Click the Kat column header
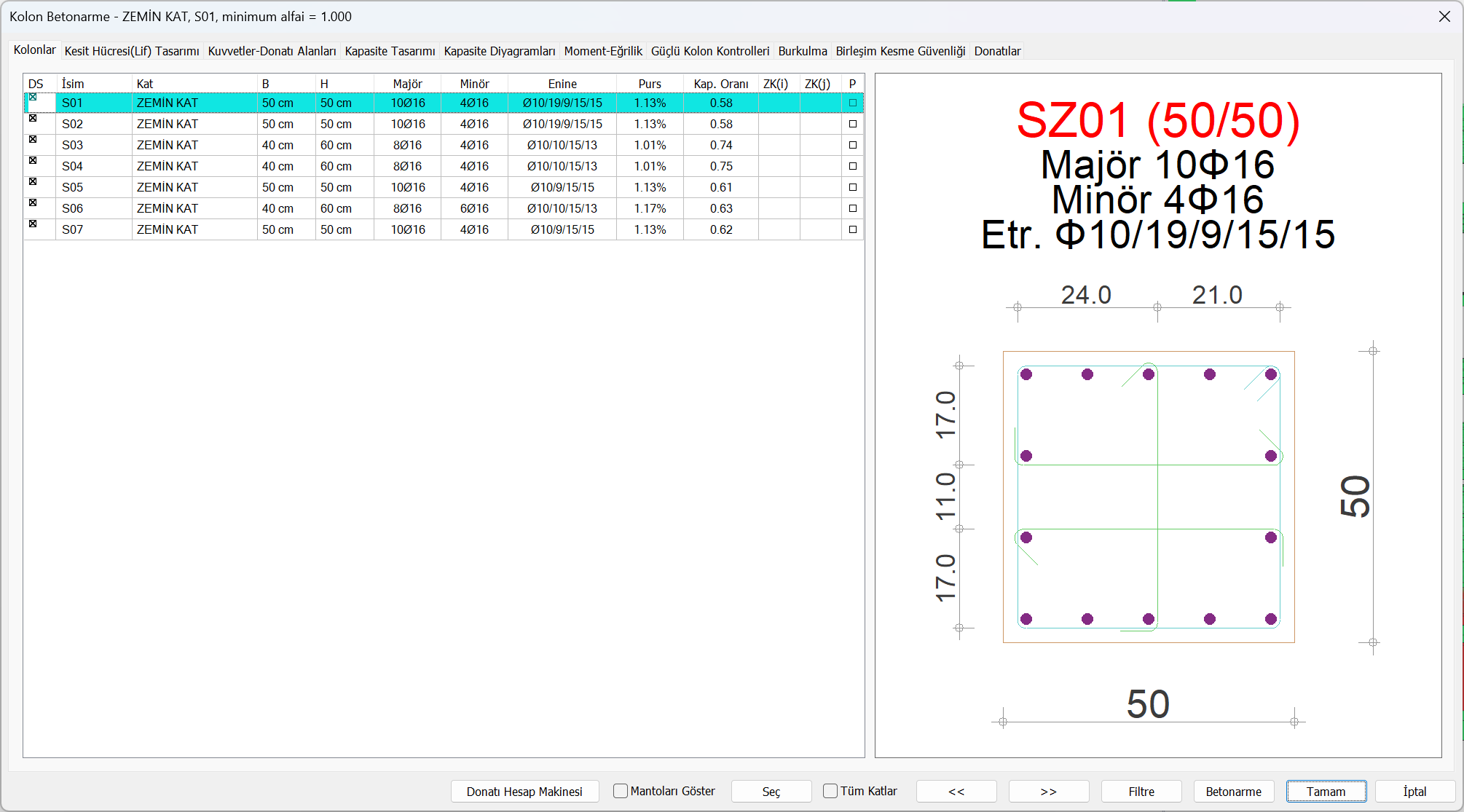The height and width of the screenshot is (812, 1464). coord(194,84)
